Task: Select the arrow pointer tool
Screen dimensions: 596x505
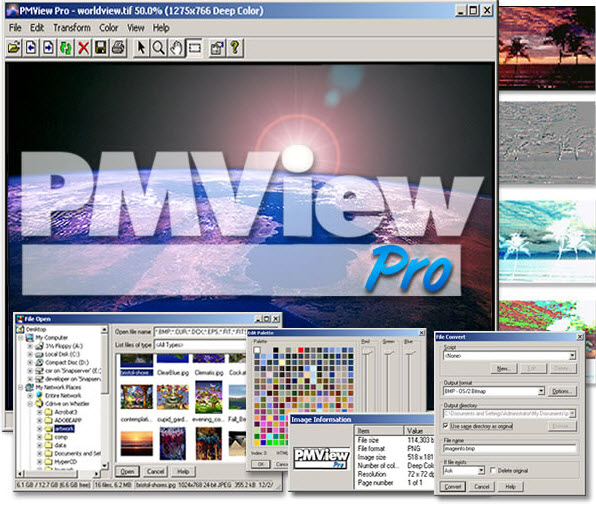Action: 141,48
